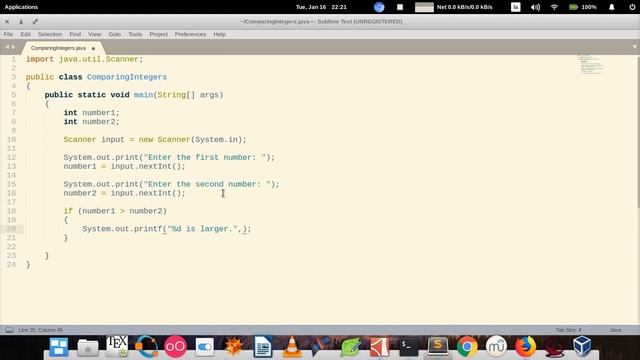Click the Sublime Text icon in the dock
Screen dimensions: 640x360
coord(438,347)
